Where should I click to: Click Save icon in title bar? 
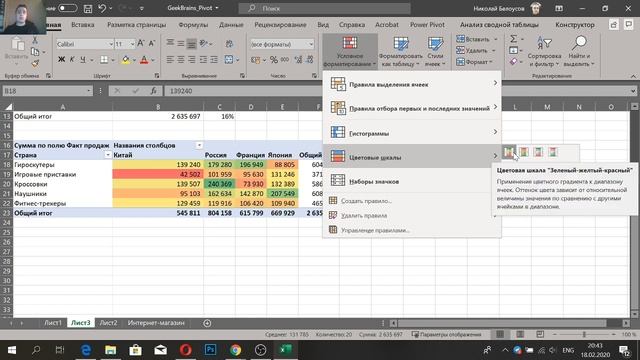[87, 8]
